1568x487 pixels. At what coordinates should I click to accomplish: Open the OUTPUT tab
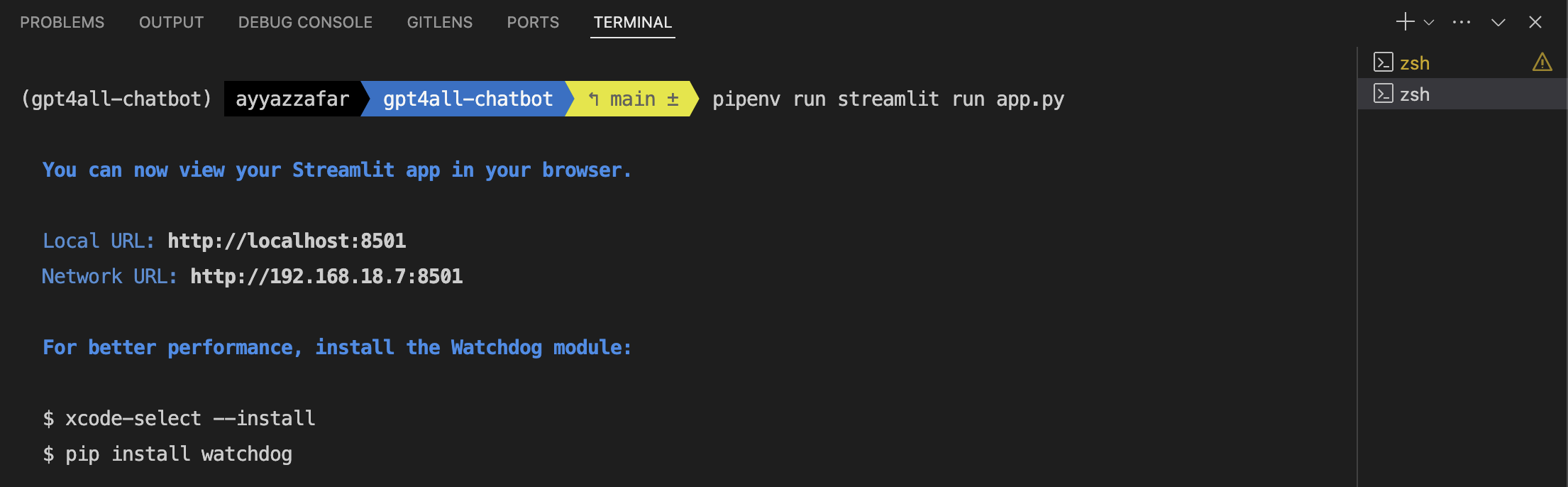tap(171, 23)
